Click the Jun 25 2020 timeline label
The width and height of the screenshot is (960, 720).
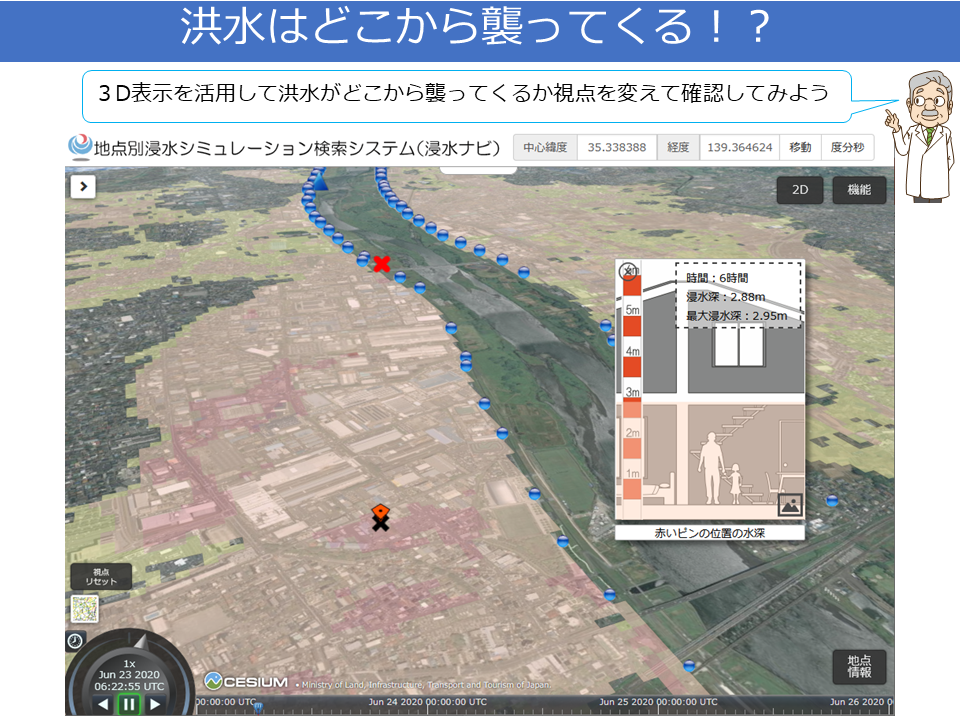point(658,702)
